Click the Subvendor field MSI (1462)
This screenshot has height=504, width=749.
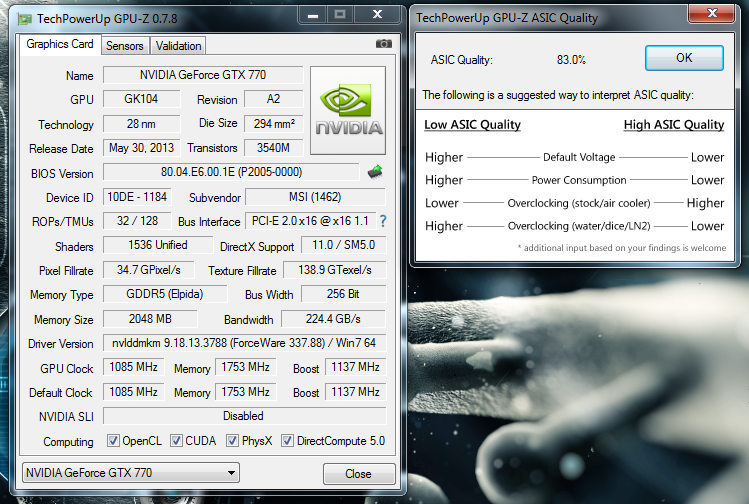[315, 197]
